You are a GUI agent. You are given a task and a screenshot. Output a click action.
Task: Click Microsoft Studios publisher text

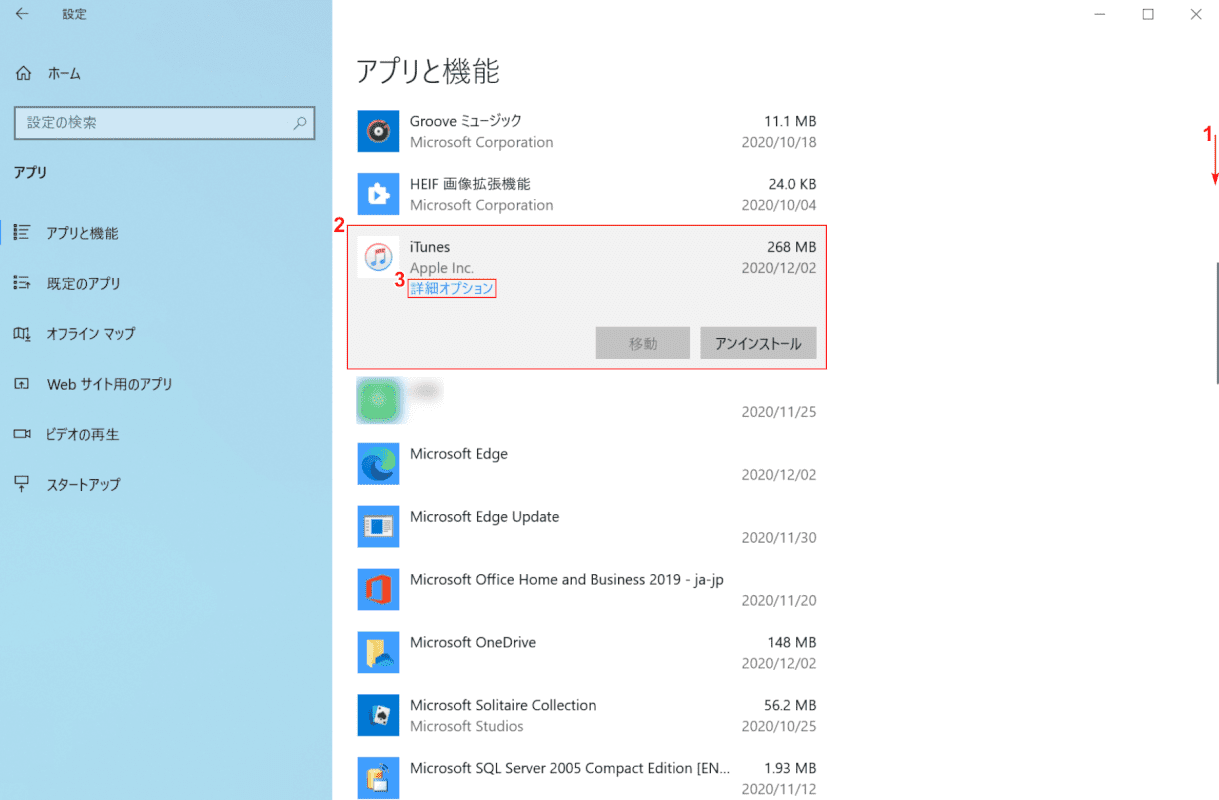tap(466, 726)
